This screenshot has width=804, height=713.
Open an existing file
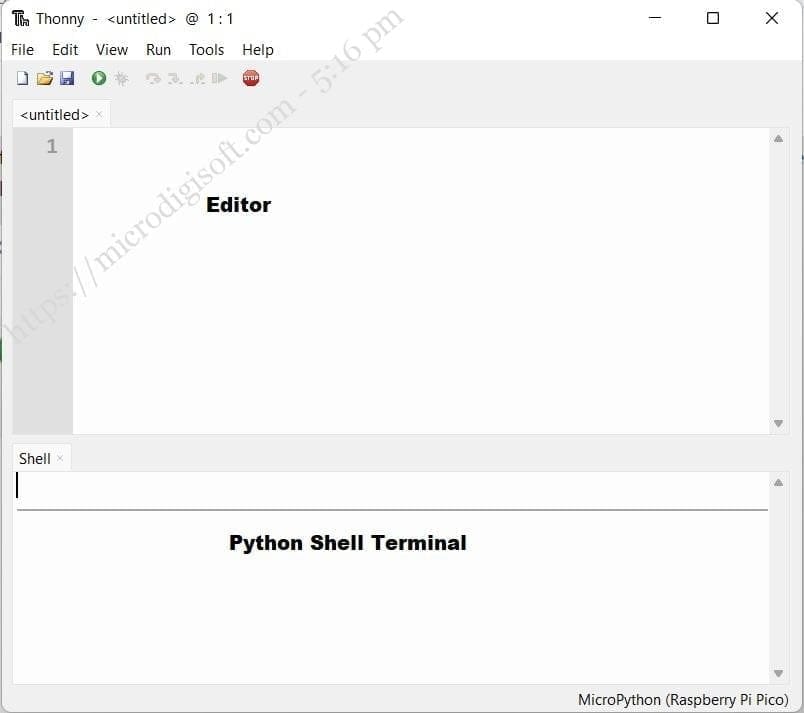click(x=45, y=77)
